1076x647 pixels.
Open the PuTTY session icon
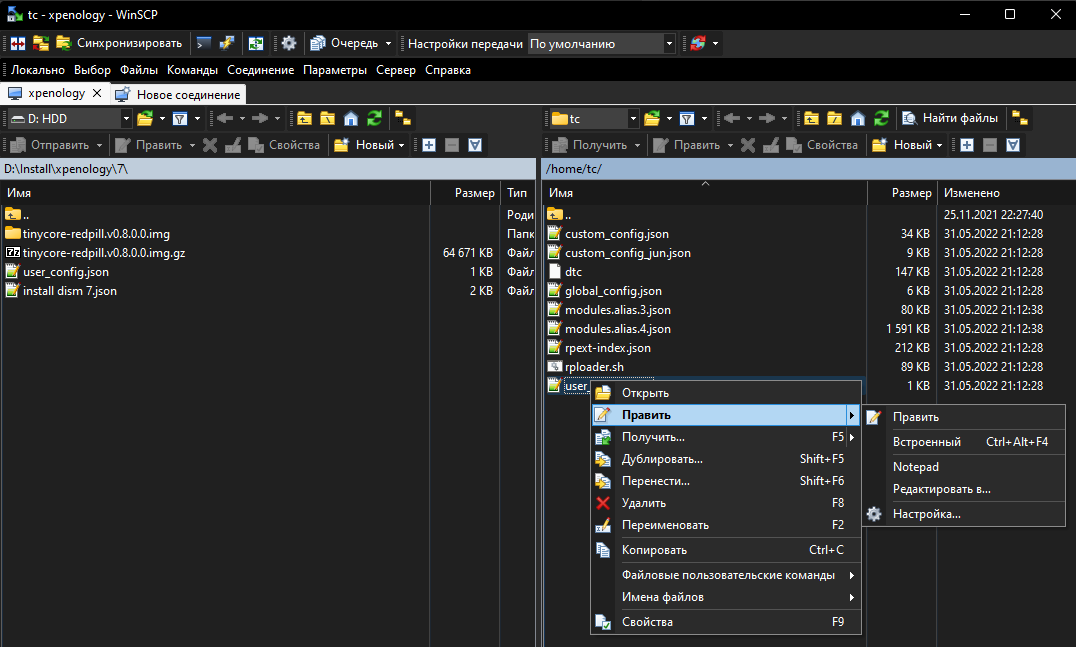coord(227,43)
